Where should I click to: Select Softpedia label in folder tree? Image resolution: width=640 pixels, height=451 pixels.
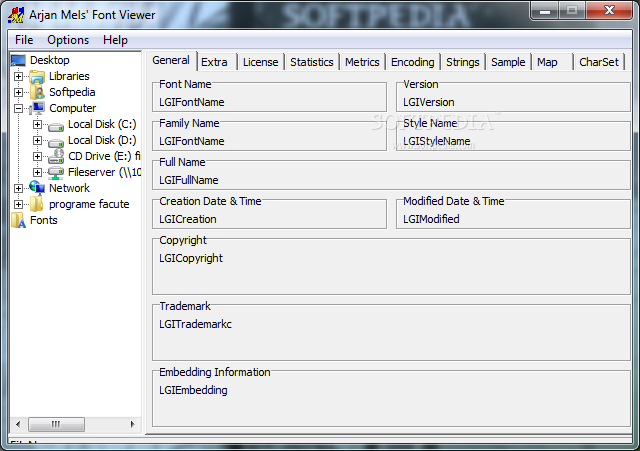click(x=72, y=92)
